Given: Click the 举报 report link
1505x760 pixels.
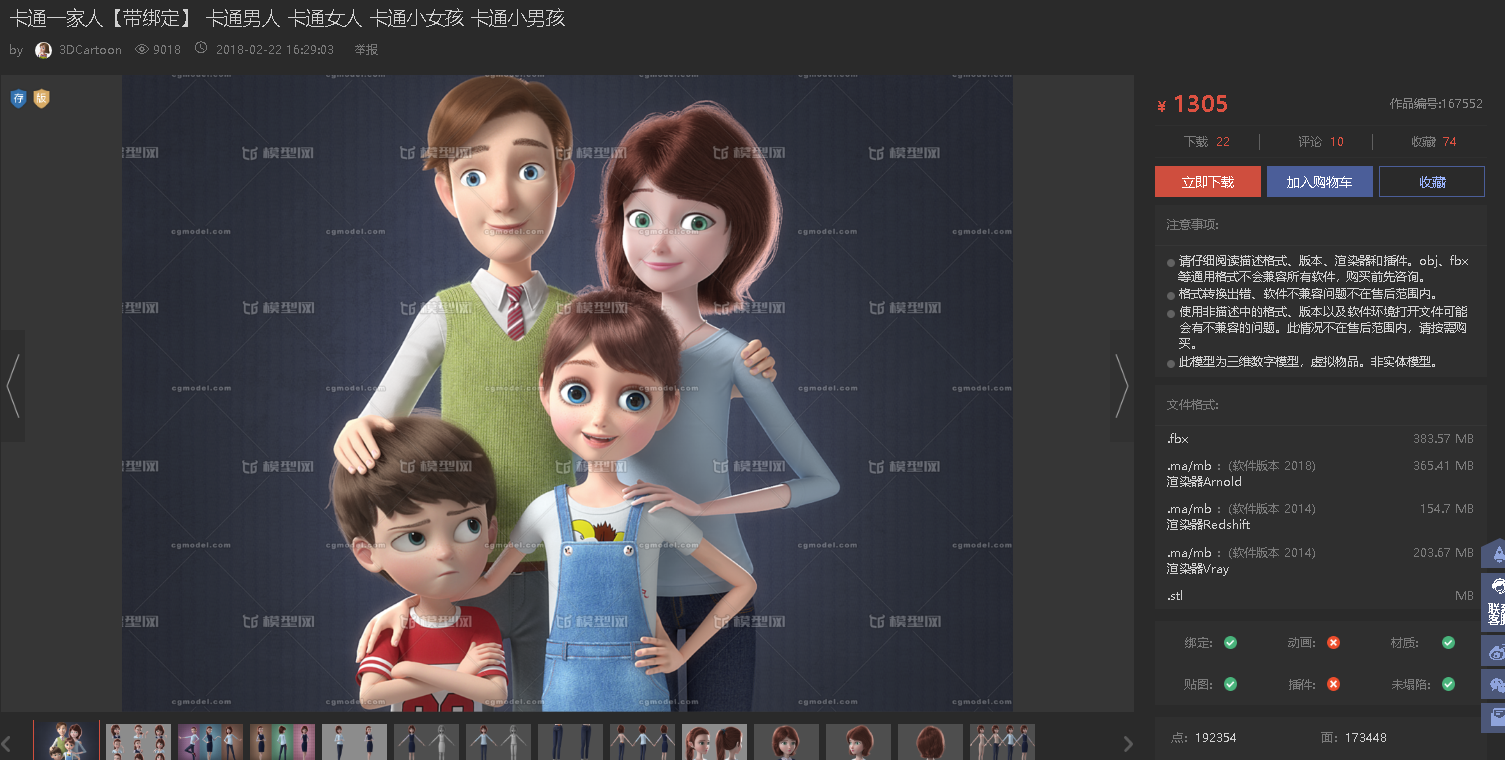Looking at the screenshot, I should click(366, 50).
